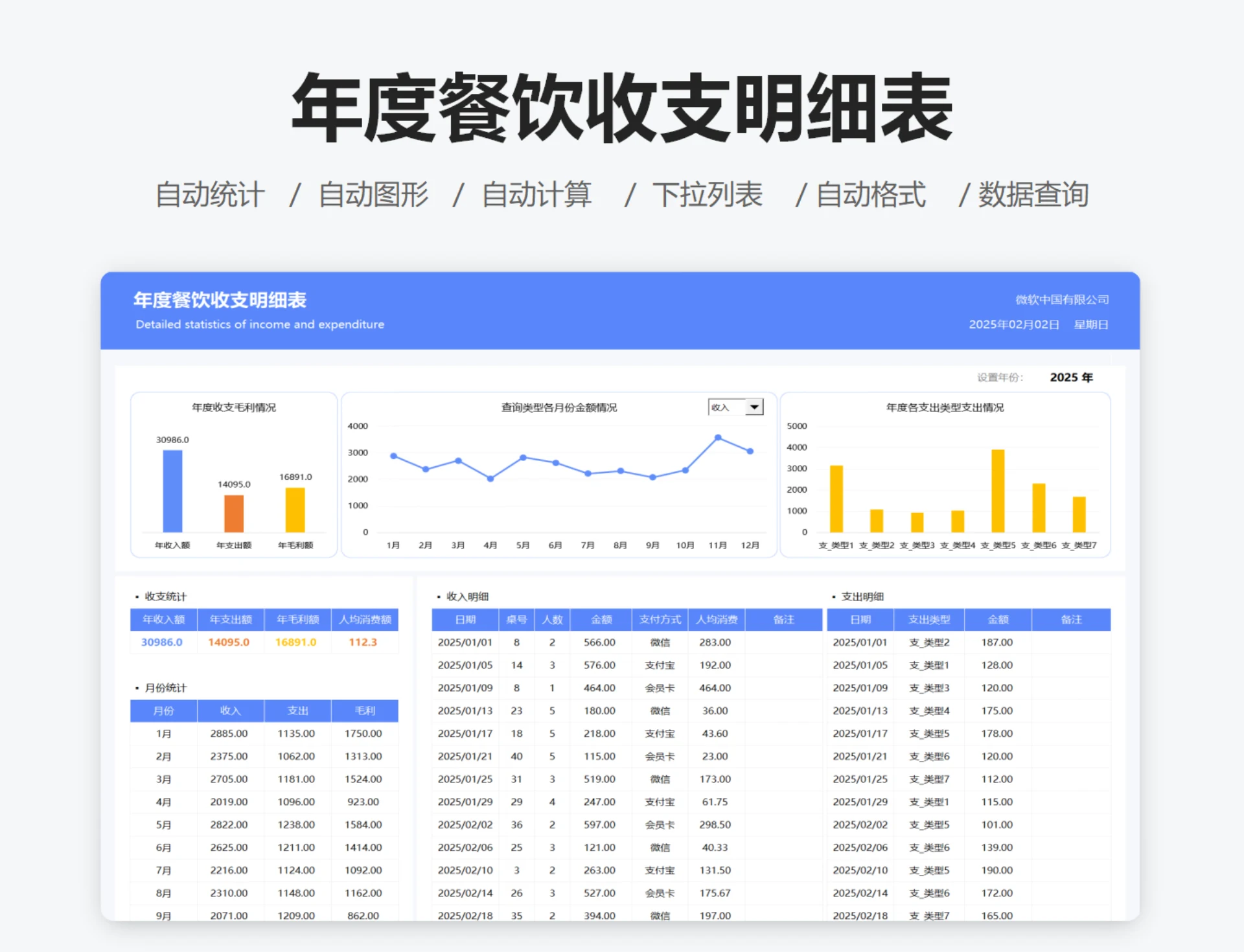Select the 年收入额 value 30986.0

163,642
